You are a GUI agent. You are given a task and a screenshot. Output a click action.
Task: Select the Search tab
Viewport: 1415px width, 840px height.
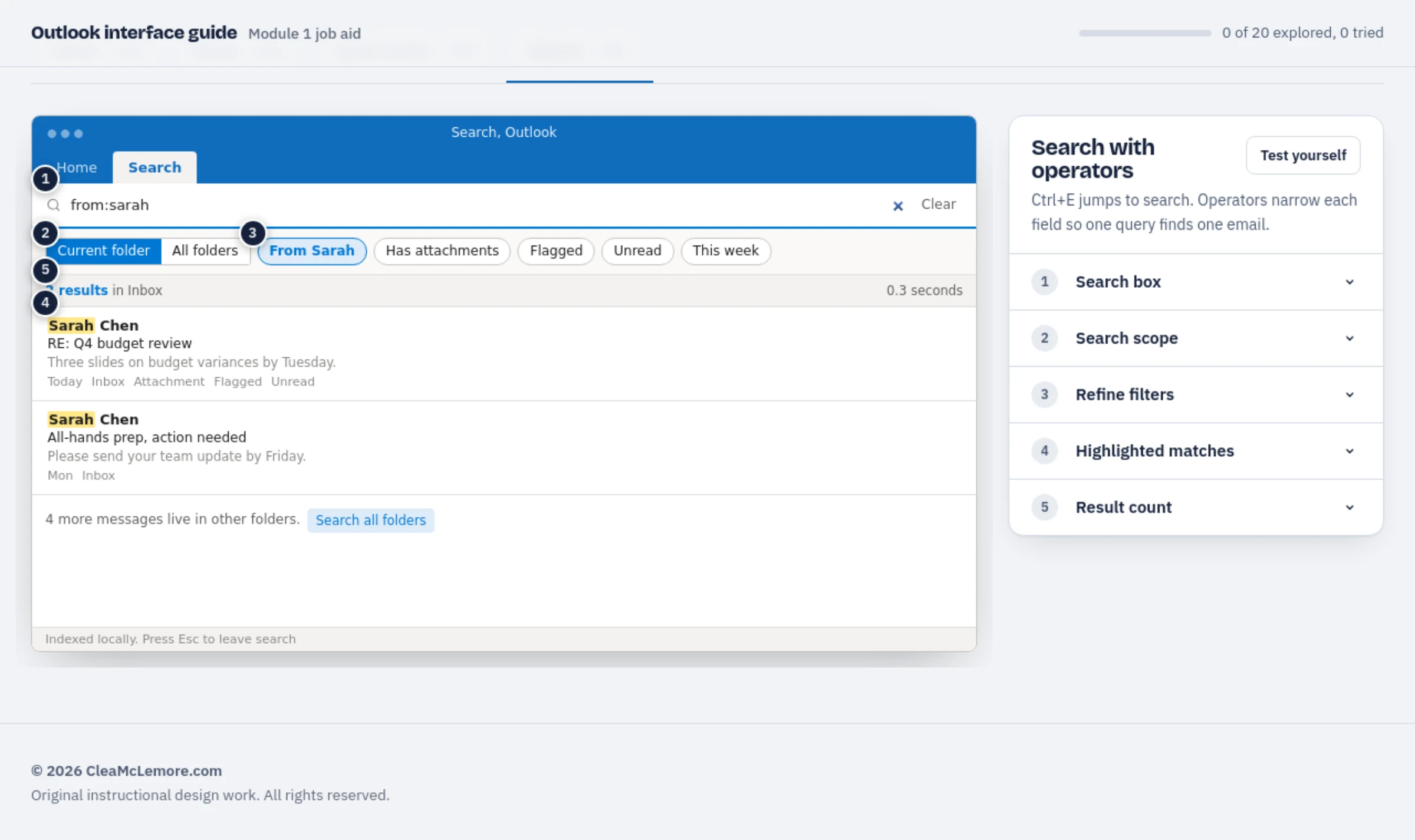click(154, 167)
